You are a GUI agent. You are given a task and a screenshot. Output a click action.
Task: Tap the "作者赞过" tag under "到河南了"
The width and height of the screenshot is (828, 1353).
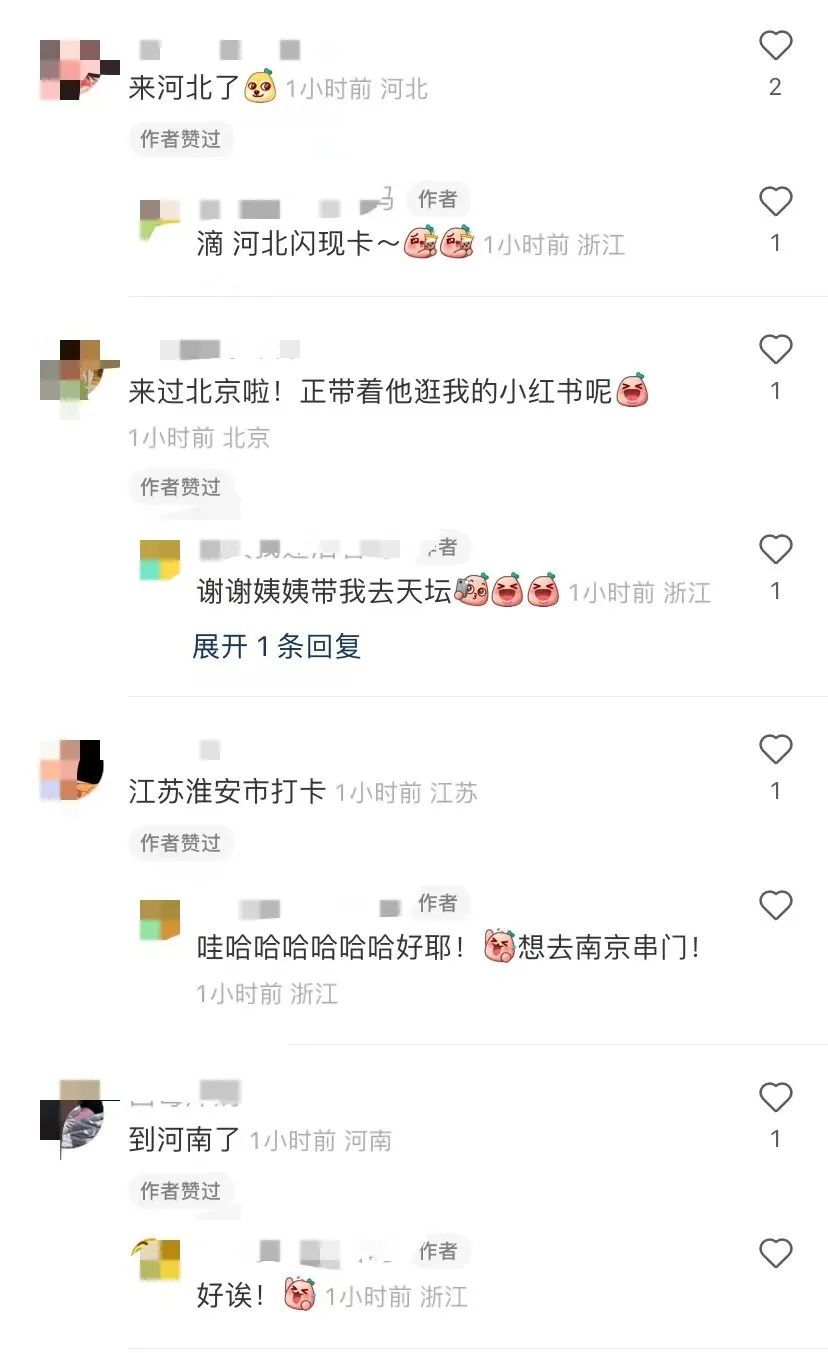click(180, 1191)
